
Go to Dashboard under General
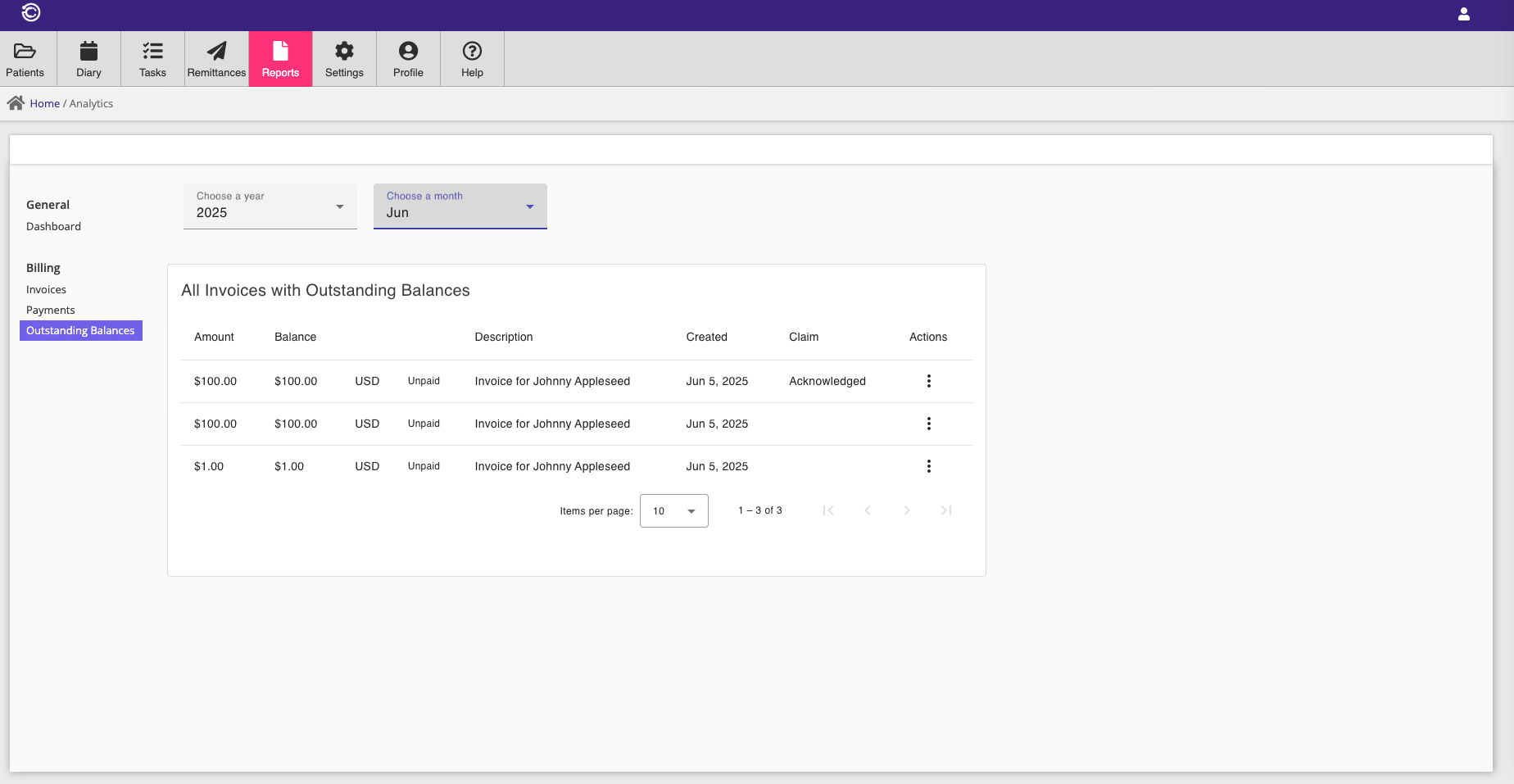(x=53, y=227)
